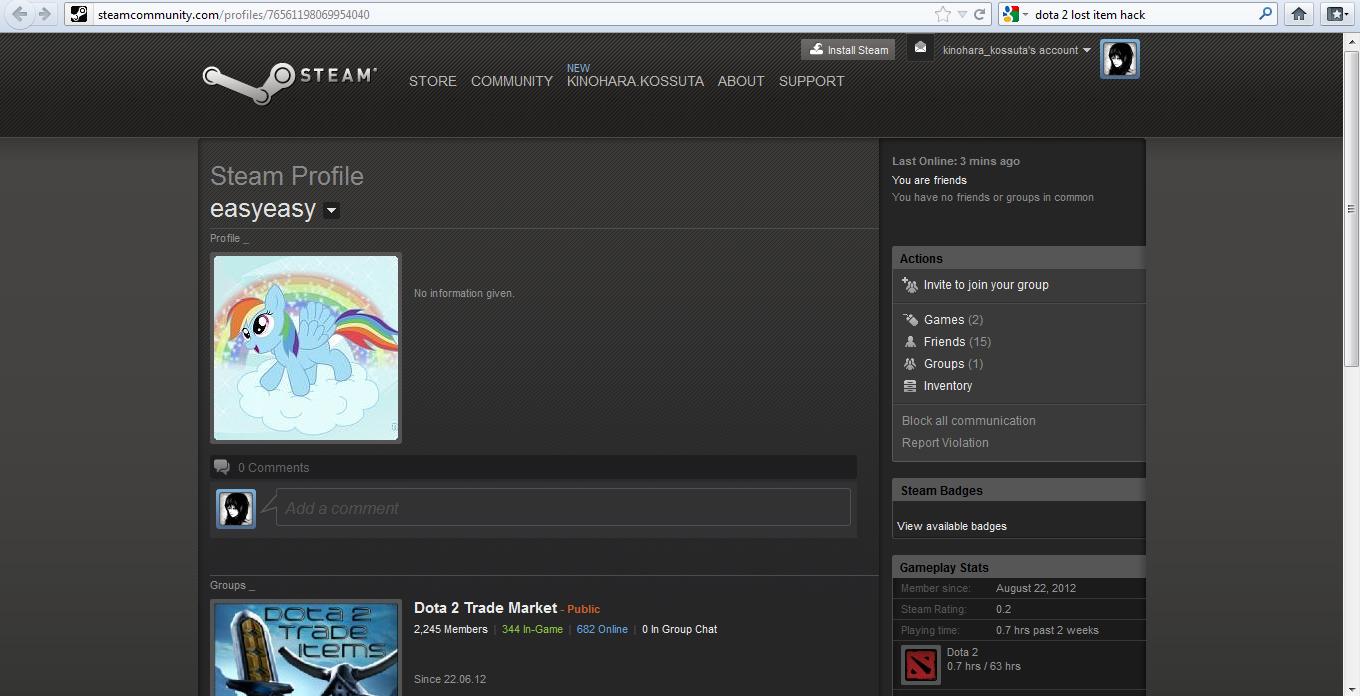Open the Games (2) link

pos(953,320)
